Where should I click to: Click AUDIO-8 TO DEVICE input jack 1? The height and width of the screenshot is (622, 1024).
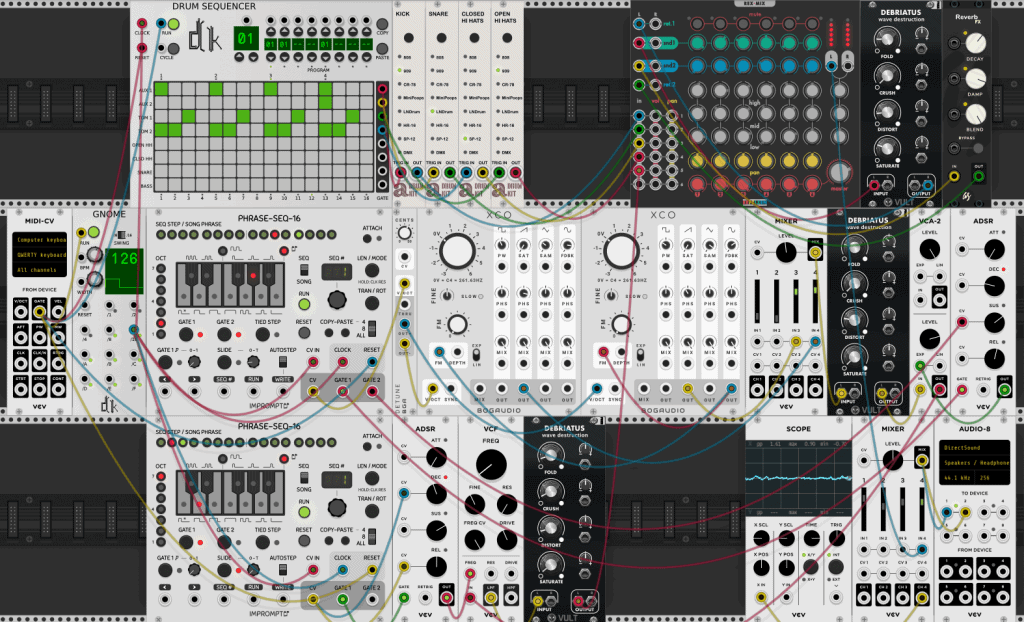(x=947, y=513)
